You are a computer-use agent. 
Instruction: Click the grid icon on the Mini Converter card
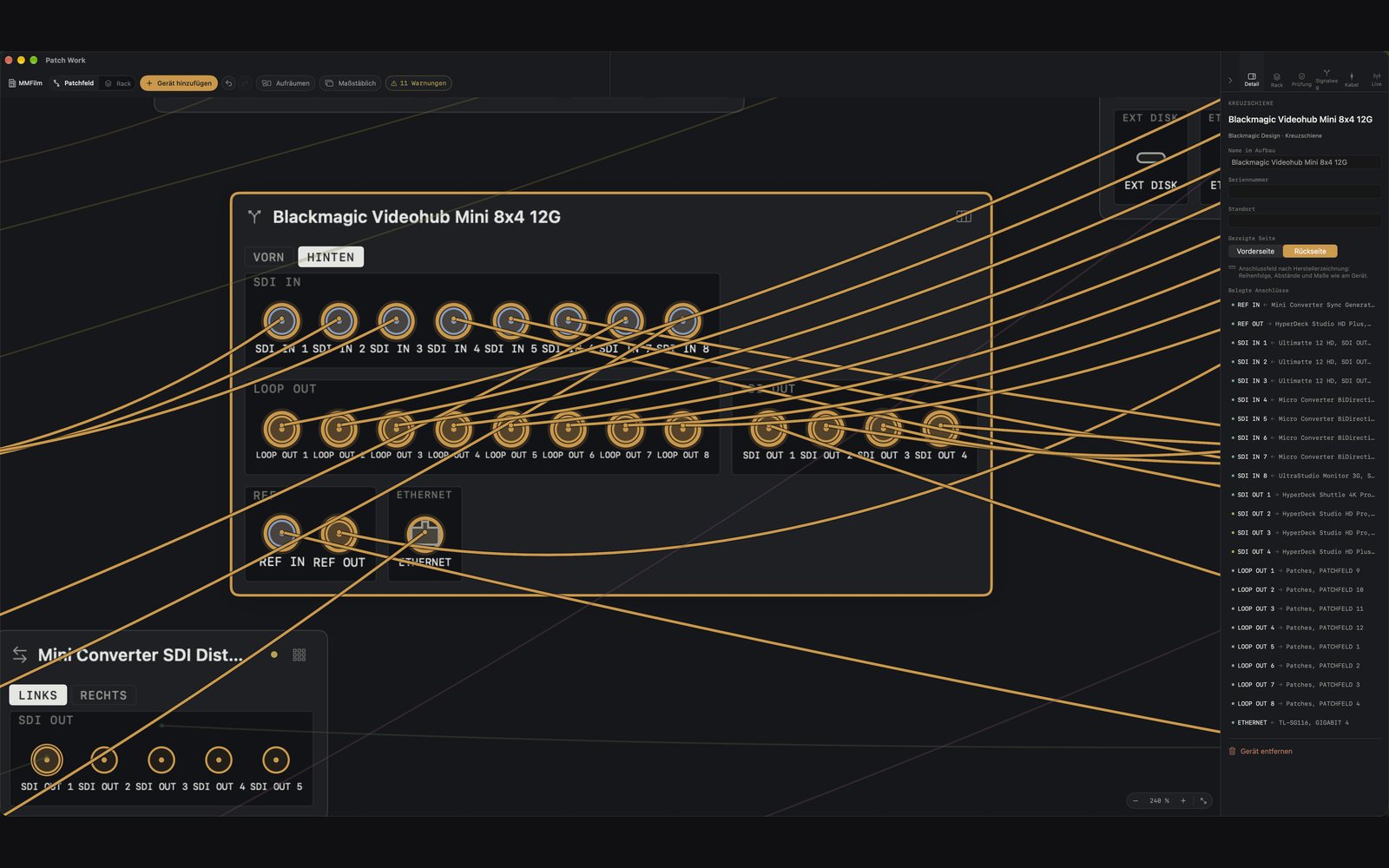click(x=300, y=655)
